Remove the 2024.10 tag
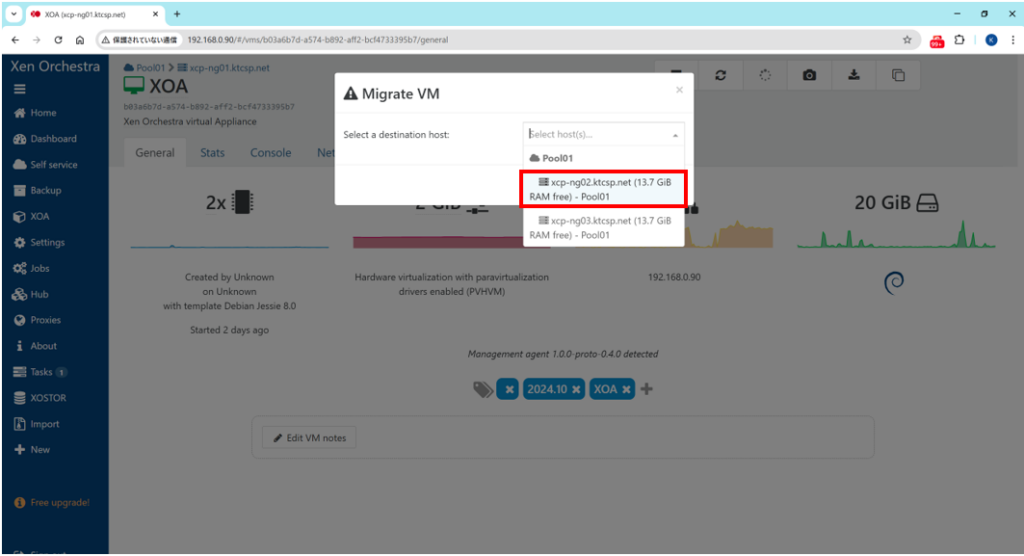Screen dimensions: 1024x556 [576, 389]
